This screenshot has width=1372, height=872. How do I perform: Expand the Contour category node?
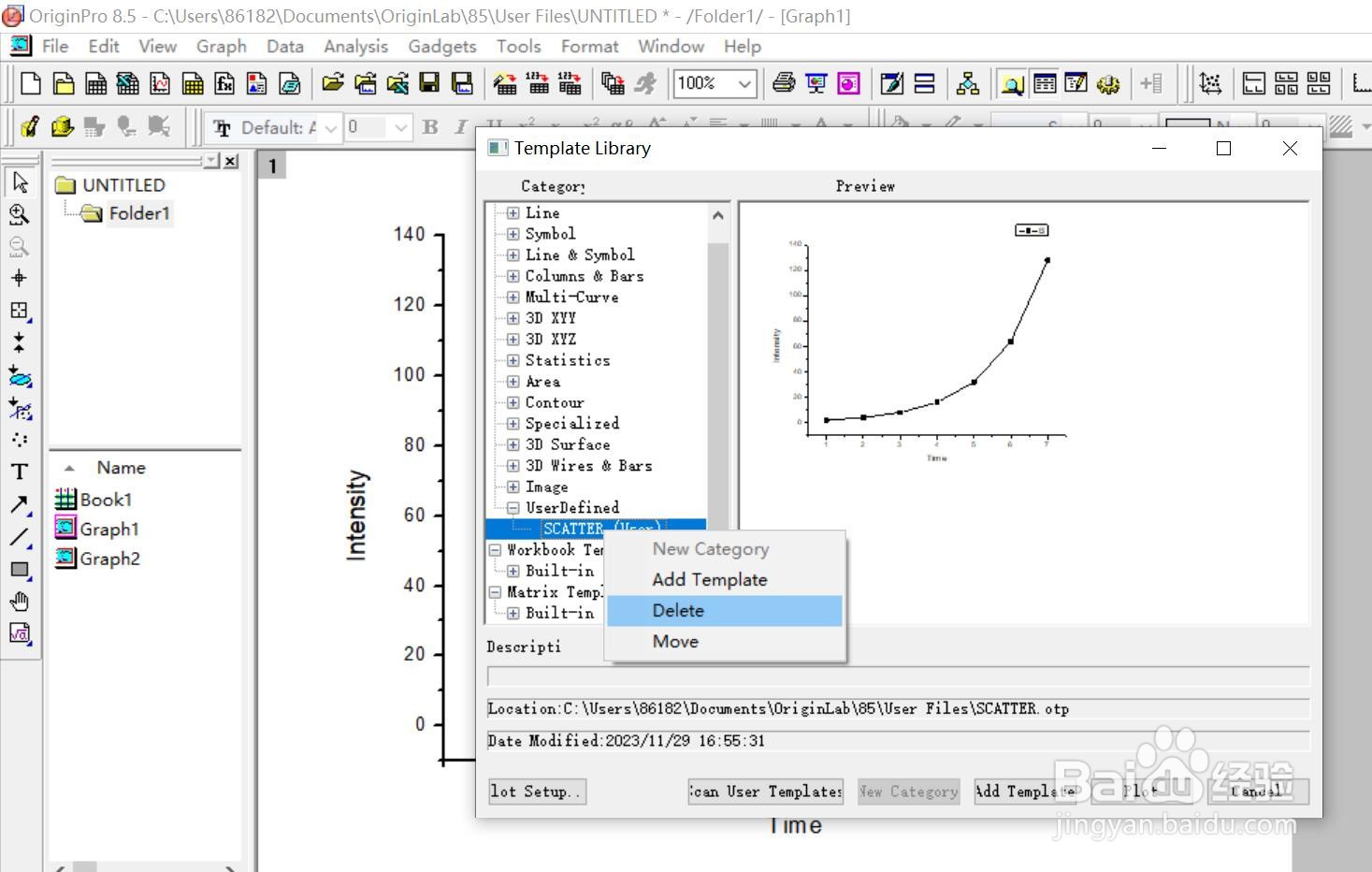pos(513,402)
